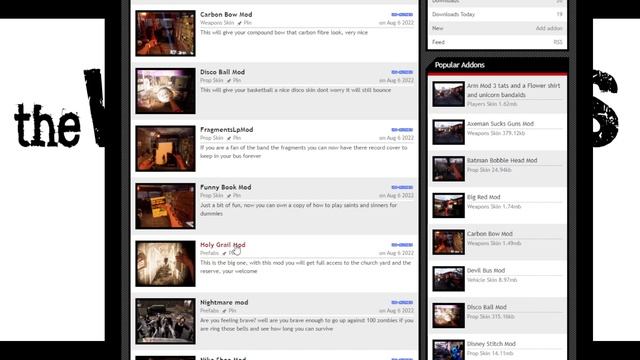Open Batman Bobble Head Mod popular addon
This screenshot has width=640, height=360.
(x=502, y=160)
